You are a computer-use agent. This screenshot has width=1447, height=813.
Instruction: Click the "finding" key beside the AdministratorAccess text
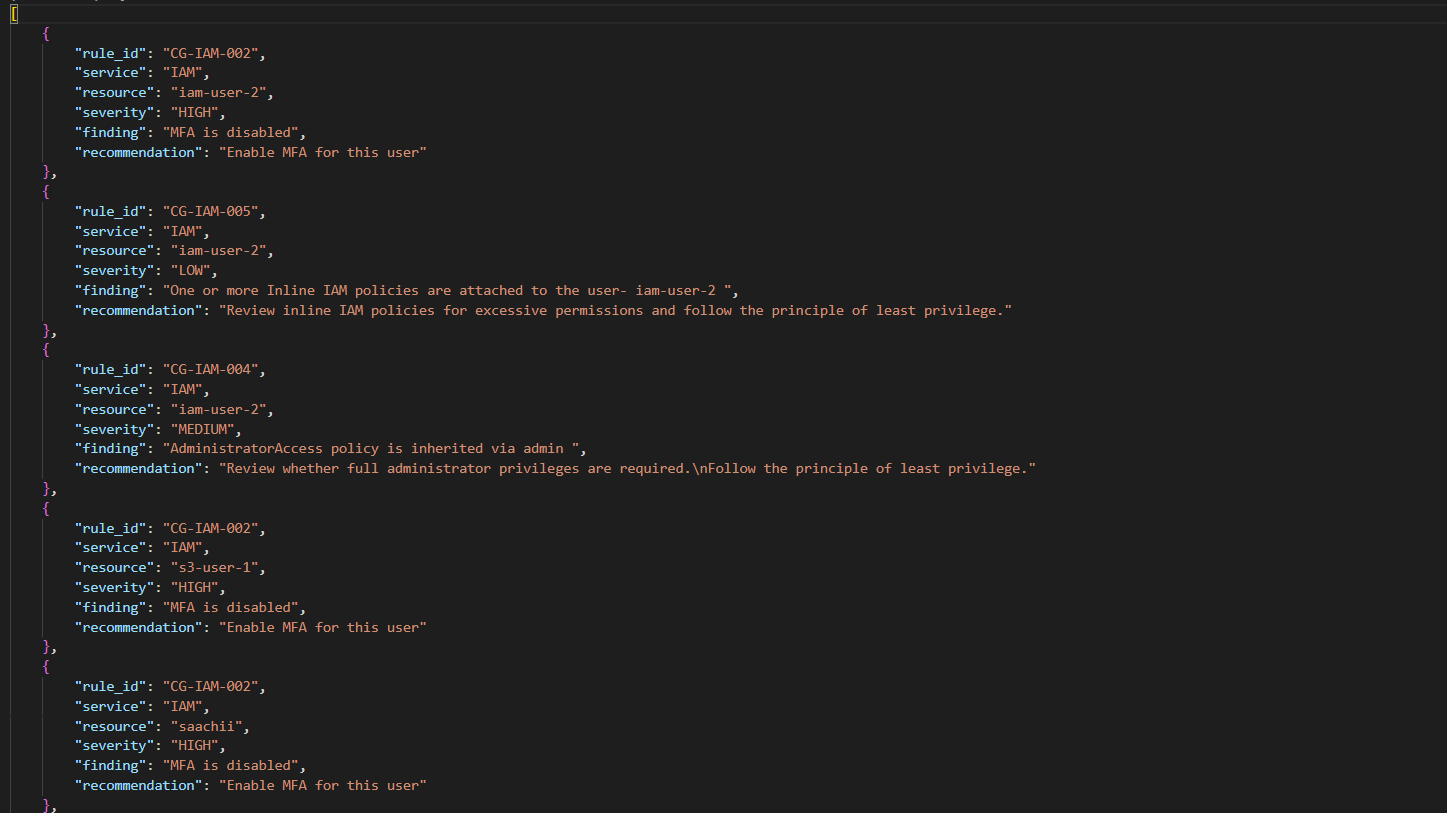point(110,448)
